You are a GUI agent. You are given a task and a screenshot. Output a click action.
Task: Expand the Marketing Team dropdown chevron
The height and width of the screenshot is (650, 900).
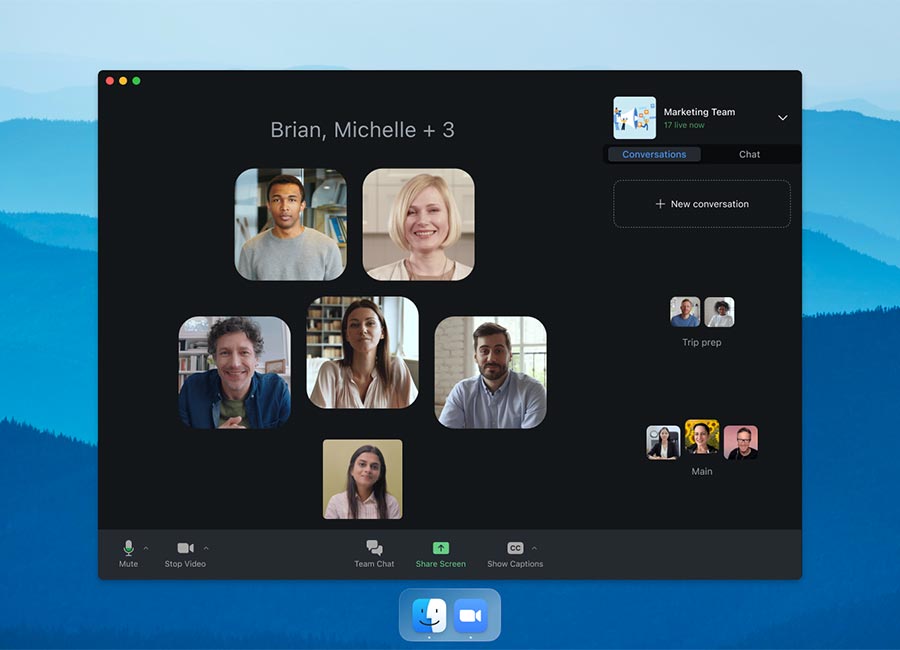782,118
